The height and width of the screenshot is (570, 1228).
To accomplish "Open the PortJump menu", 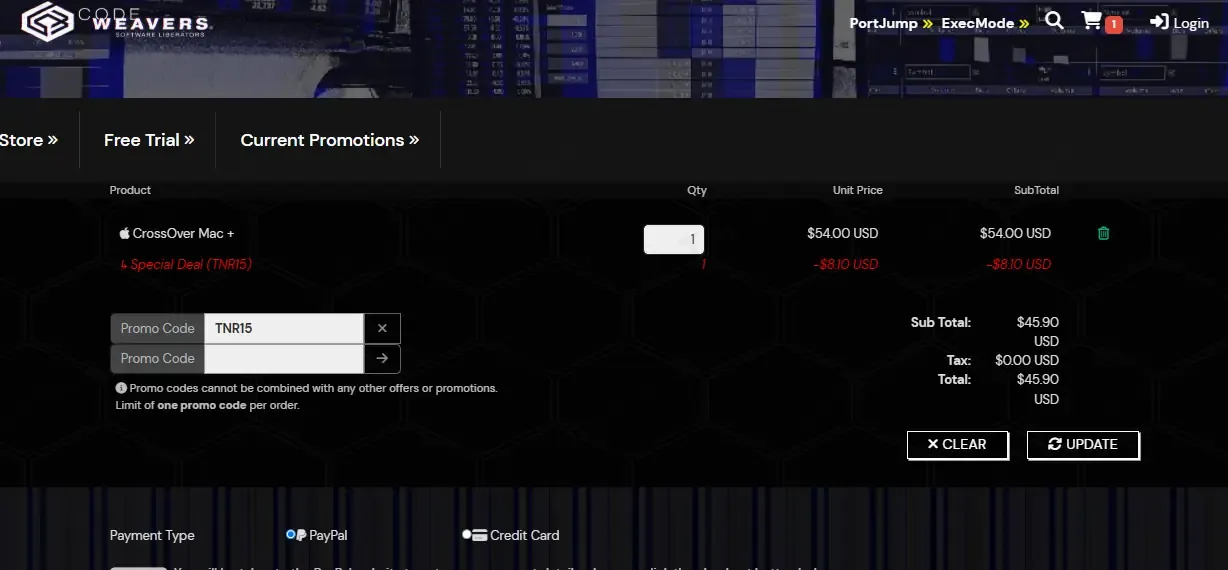I will (x=891, y=23).
